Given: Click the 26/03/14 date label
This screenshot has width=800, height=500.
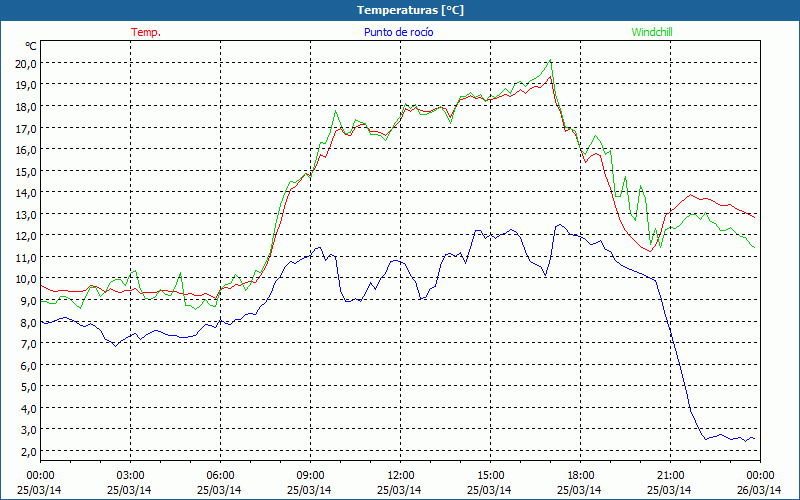Looking at the screenshot, I should 760,490.
